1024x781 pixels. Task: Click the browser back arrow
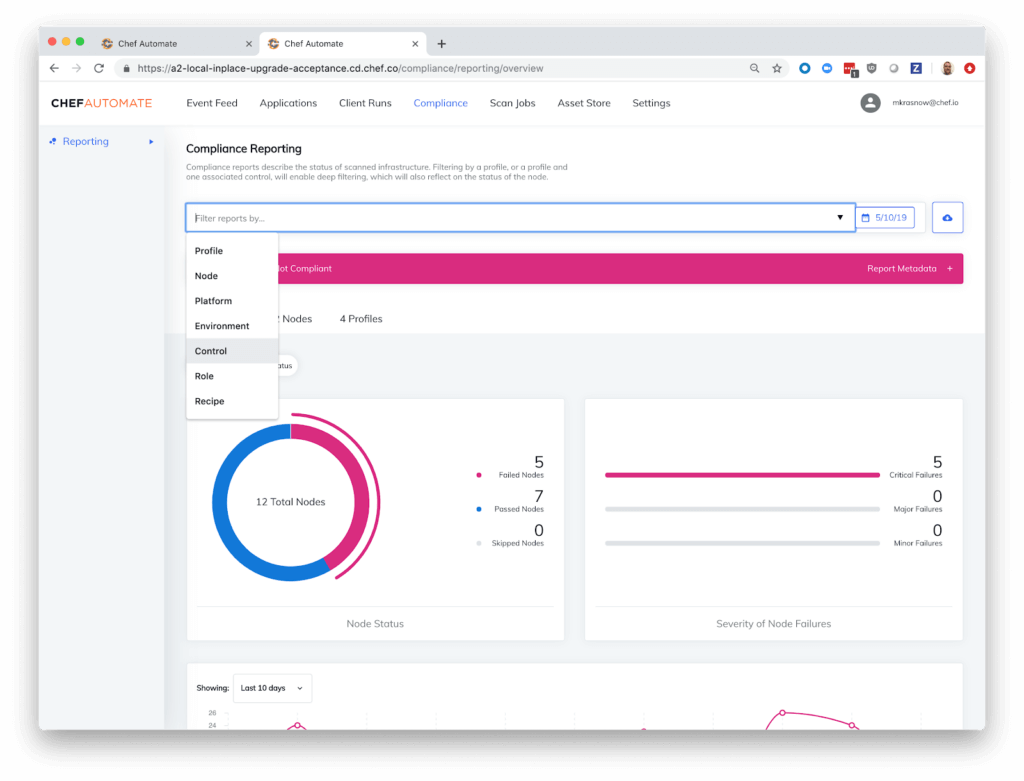[x=54, y=68]
